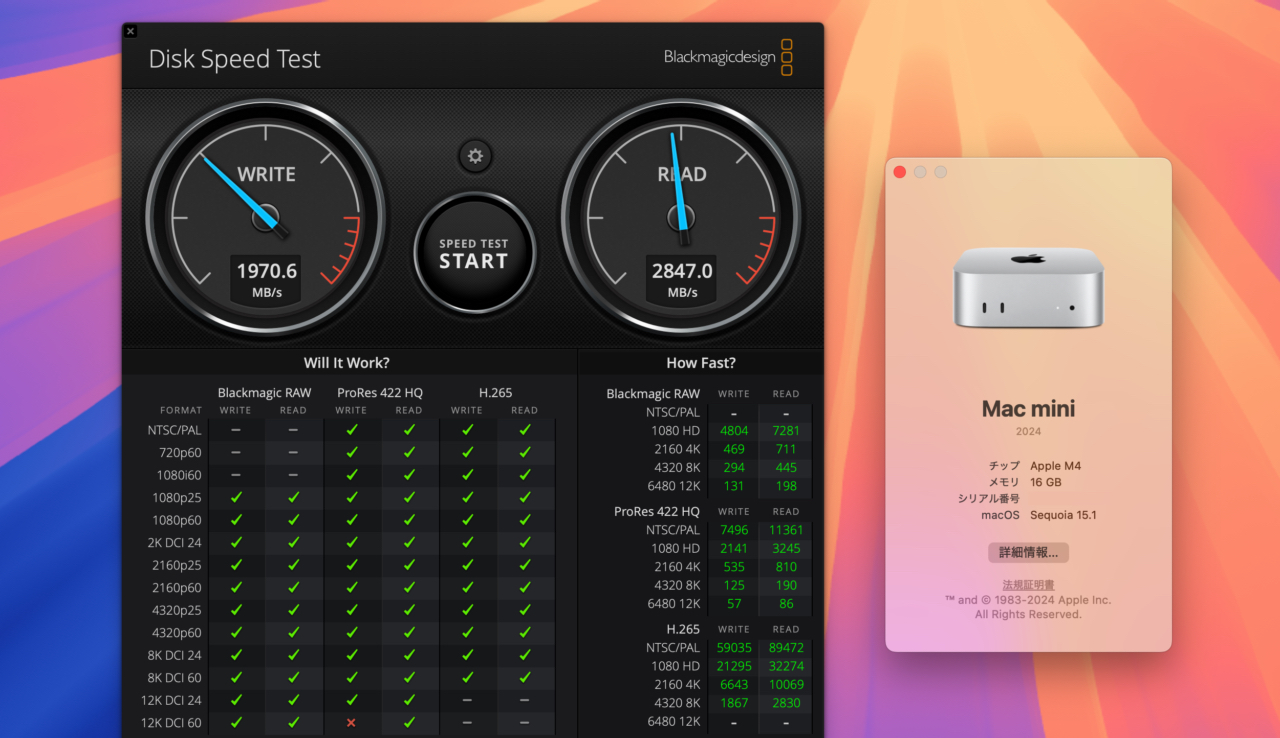
Task: Toggle the check for 2160p60 H.265 read
Action: coord(524,587)
